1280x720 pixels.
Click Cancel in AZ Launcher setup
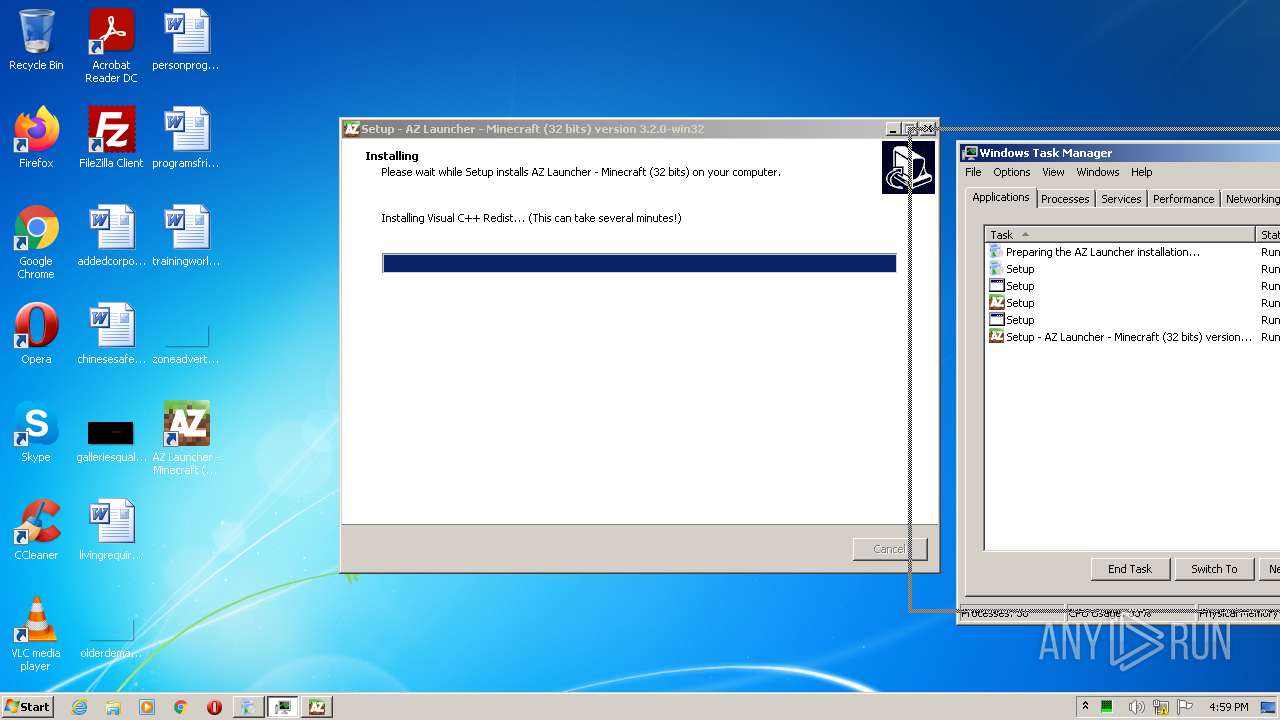point(889,549)
